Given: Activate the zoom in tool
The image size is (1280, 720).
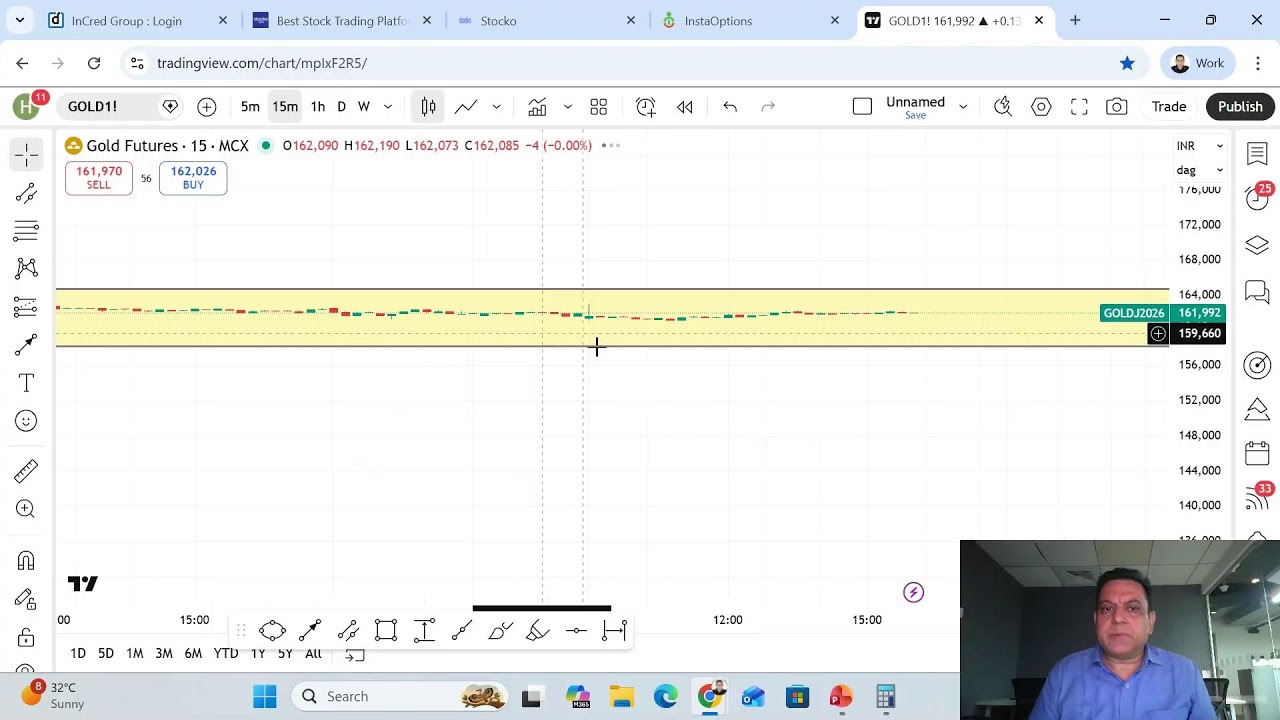Looking at the screenshot, I should [26, 509].
